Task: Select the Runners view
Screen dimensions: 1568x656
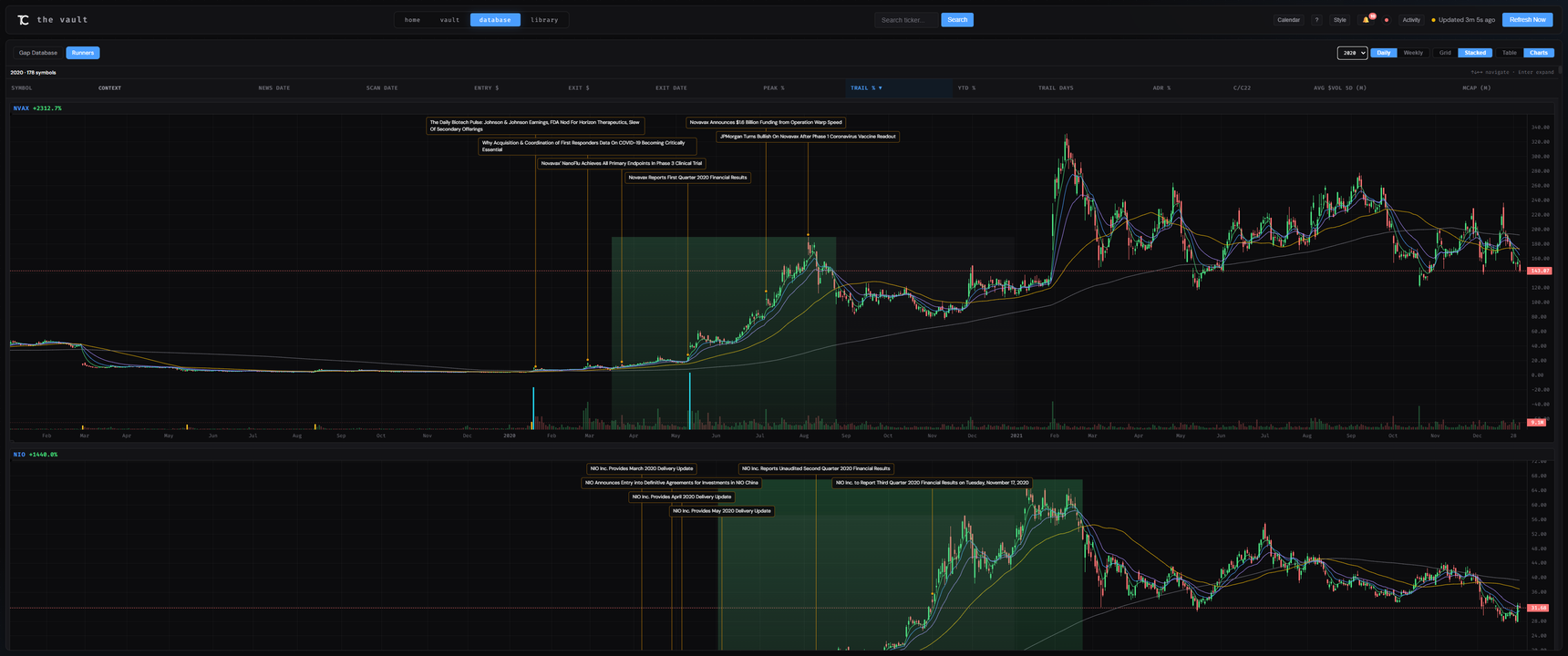Action: pos(83,53)
